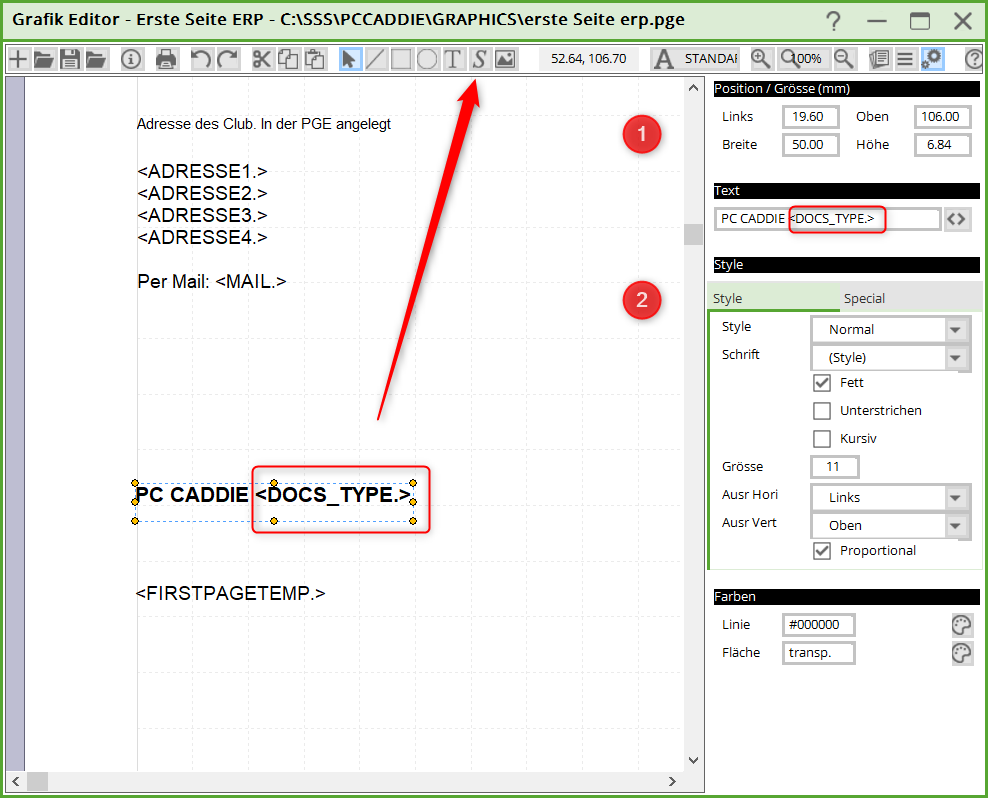This screenshot has height=798, width=988.
Task: Select the rectangle shape tool
Action: tap(401, 59)
